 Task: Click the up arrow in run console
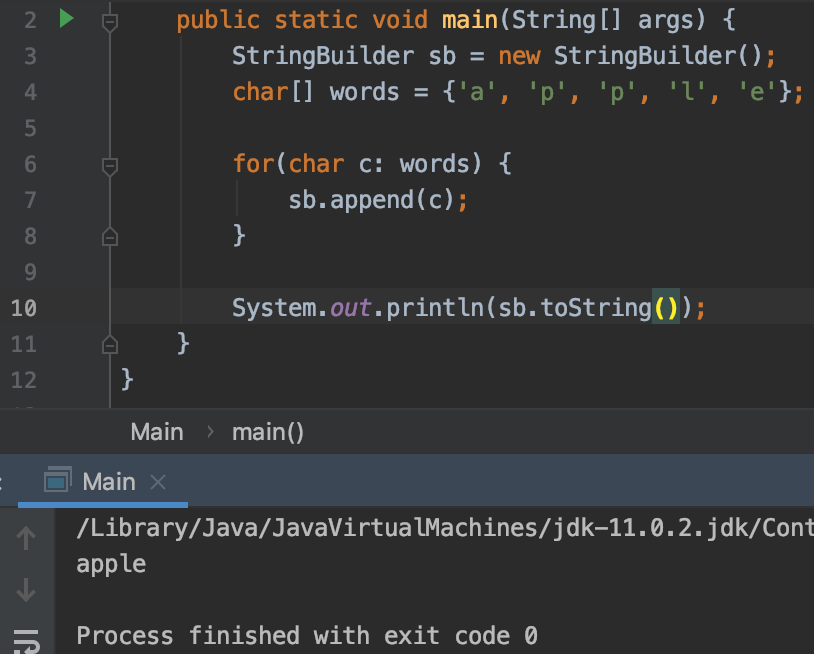[x=25, y=538]
